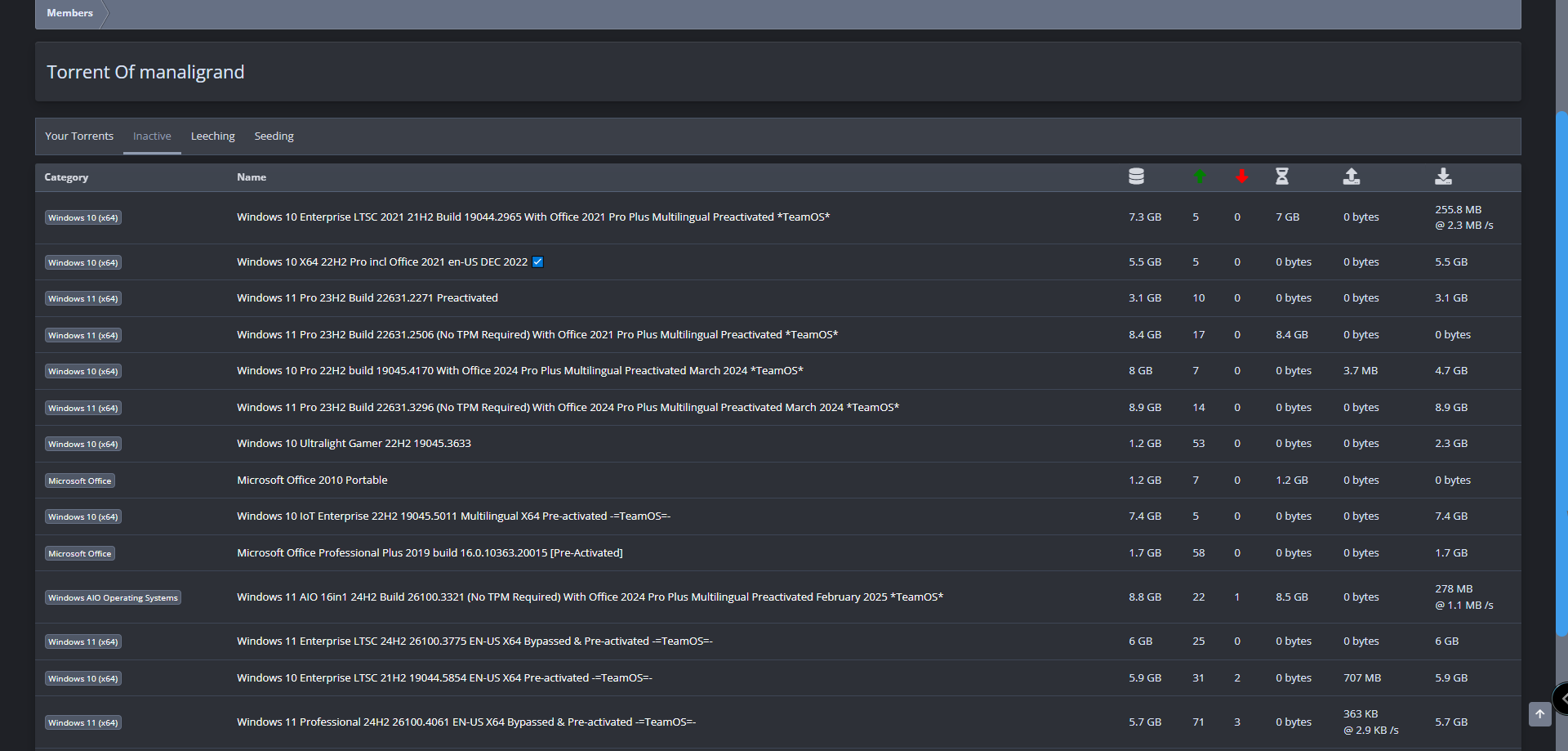This screenshot has width=1568, height=751.
Task: Click the Category column header
Action: coord(66,177)
